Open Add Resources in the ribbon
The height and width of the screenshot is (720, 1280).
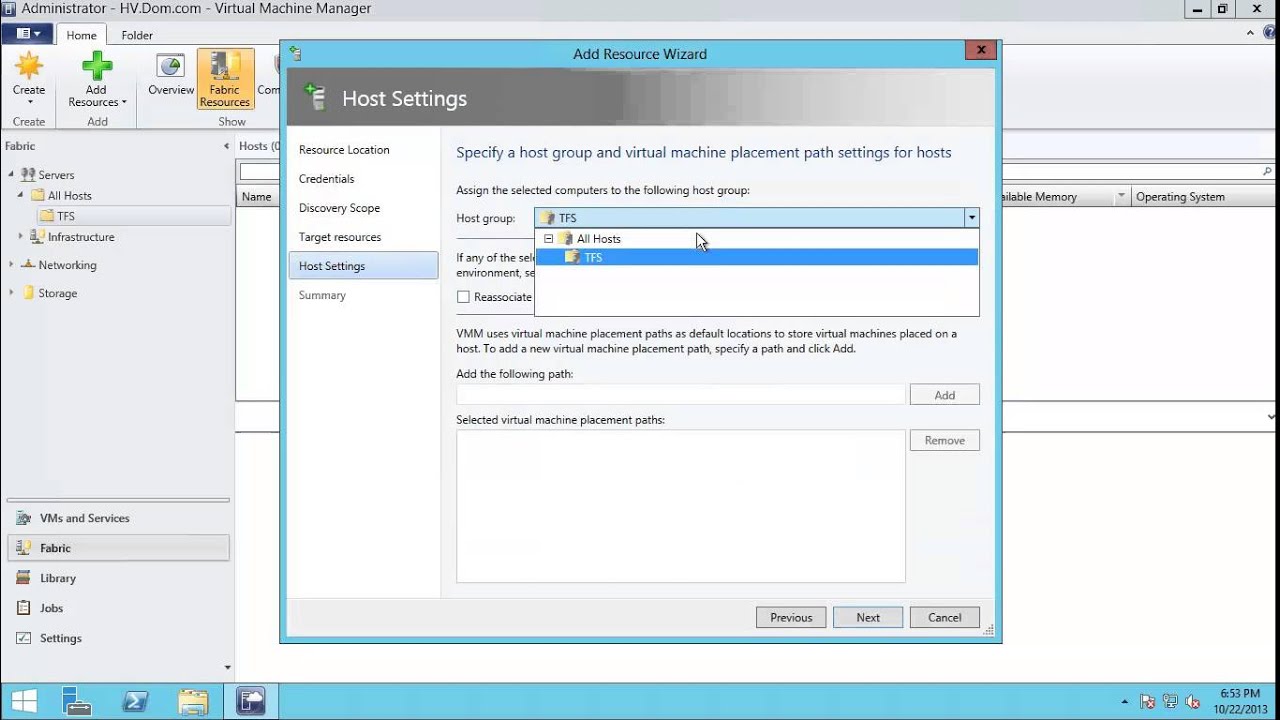pos(97,80)
